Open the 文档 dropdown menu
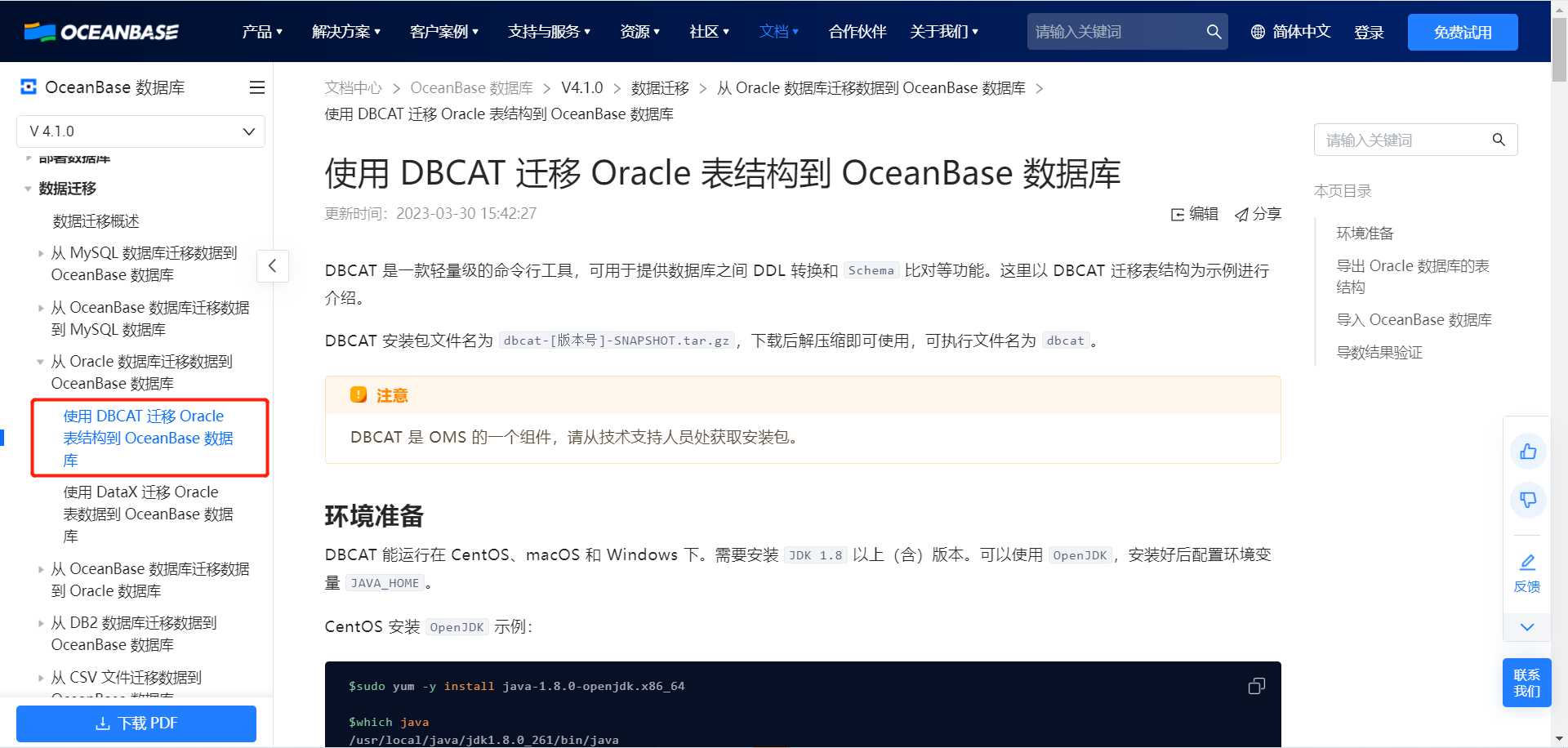This screenshot has width=1568, height=748. click(x=779, y=32)
